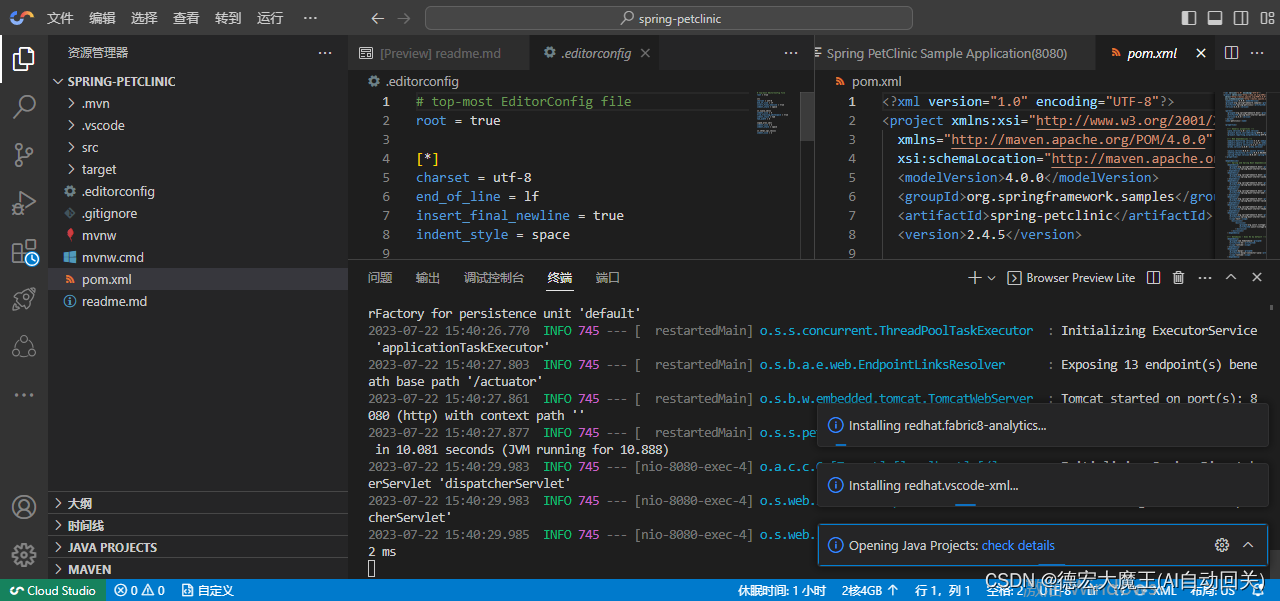
Task: Go back with the navigation arrow
Action: click(x=377, y=18)
